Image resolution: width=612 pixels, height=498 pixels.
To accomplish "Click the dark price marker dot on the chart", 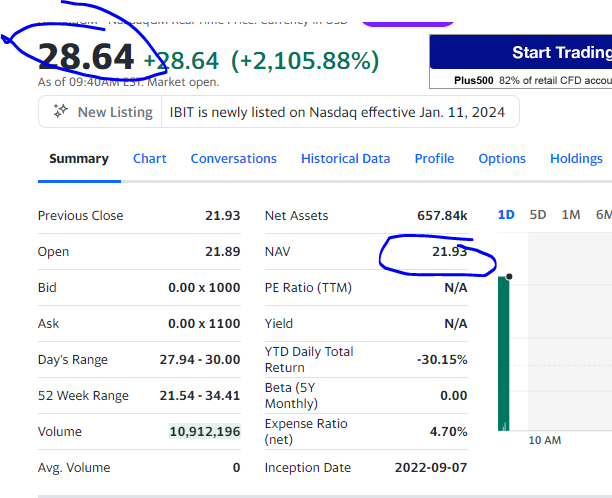I will (509, 277).
